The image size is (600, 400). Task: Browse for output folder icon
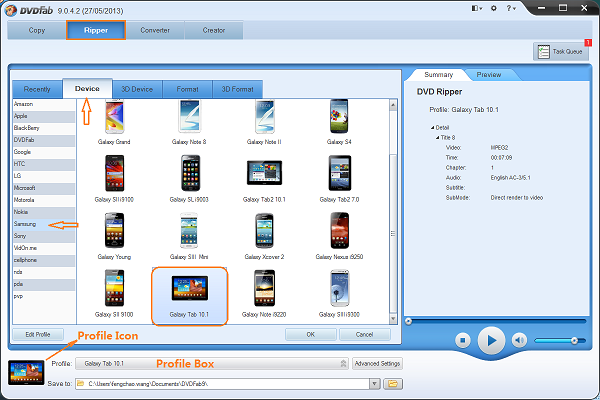click(393, 384)
